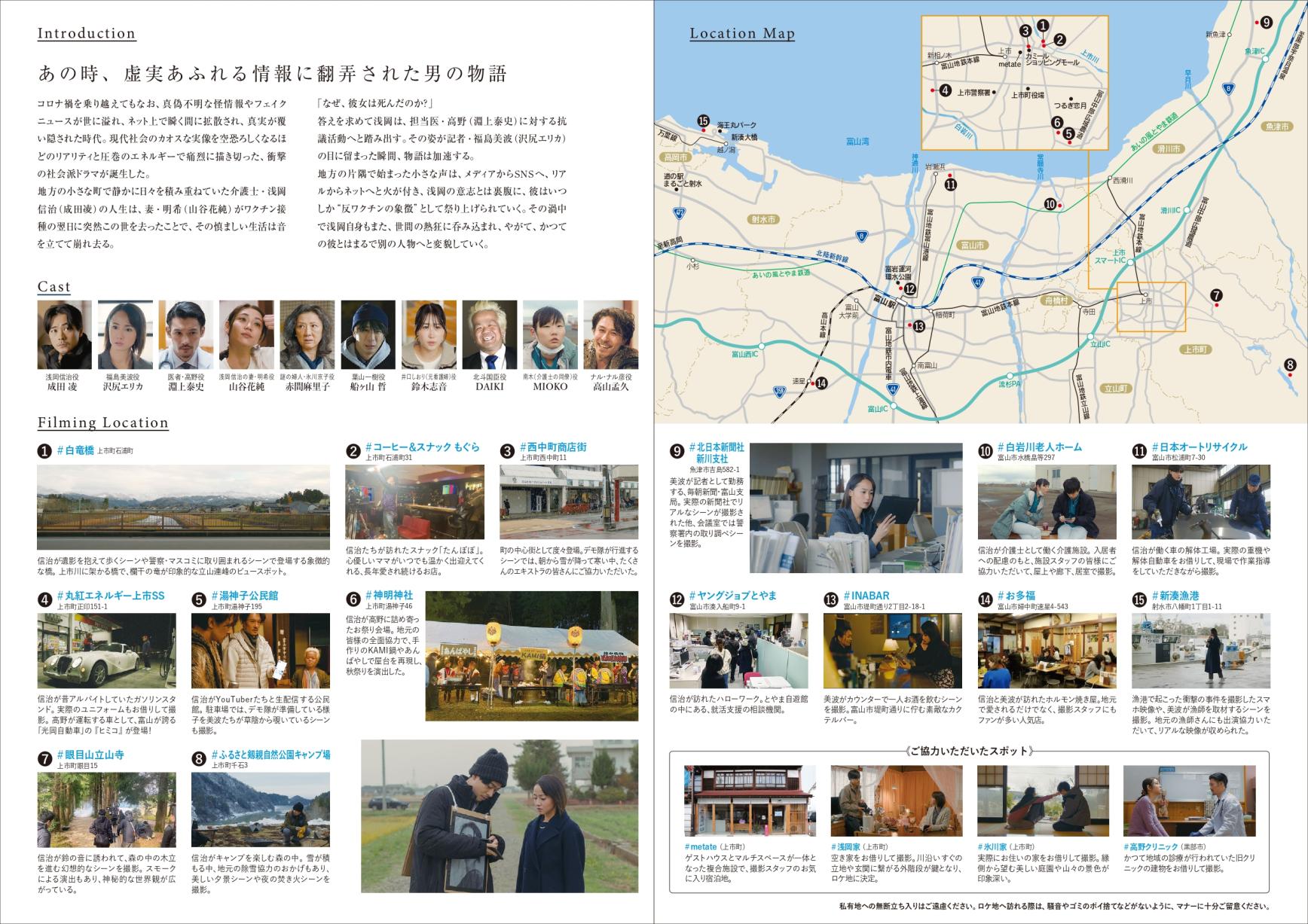
Task: Click the number 9 marker on the map
Action: tap(1267, 23)
